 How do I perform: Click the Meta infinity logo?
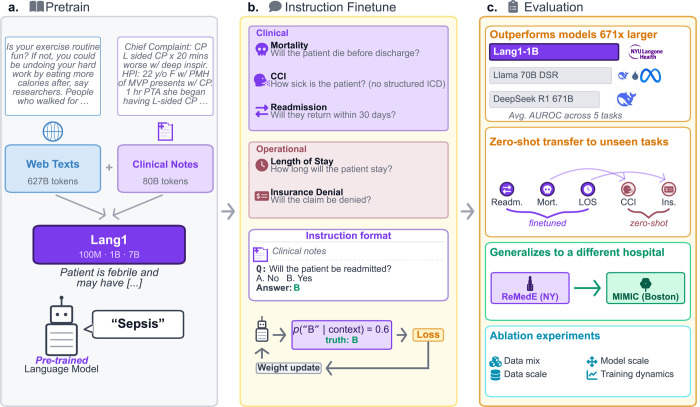point(650,76)
